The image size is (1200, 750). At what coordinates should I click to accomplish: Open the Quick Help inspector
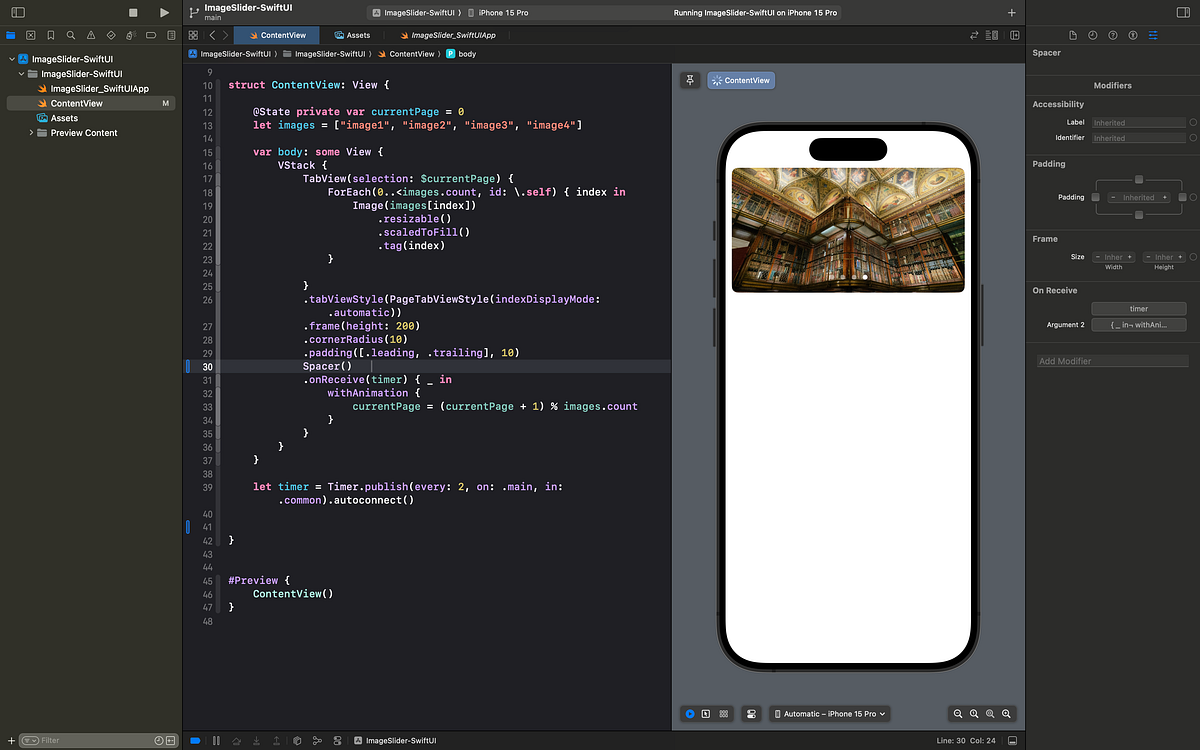[1113, 34]
